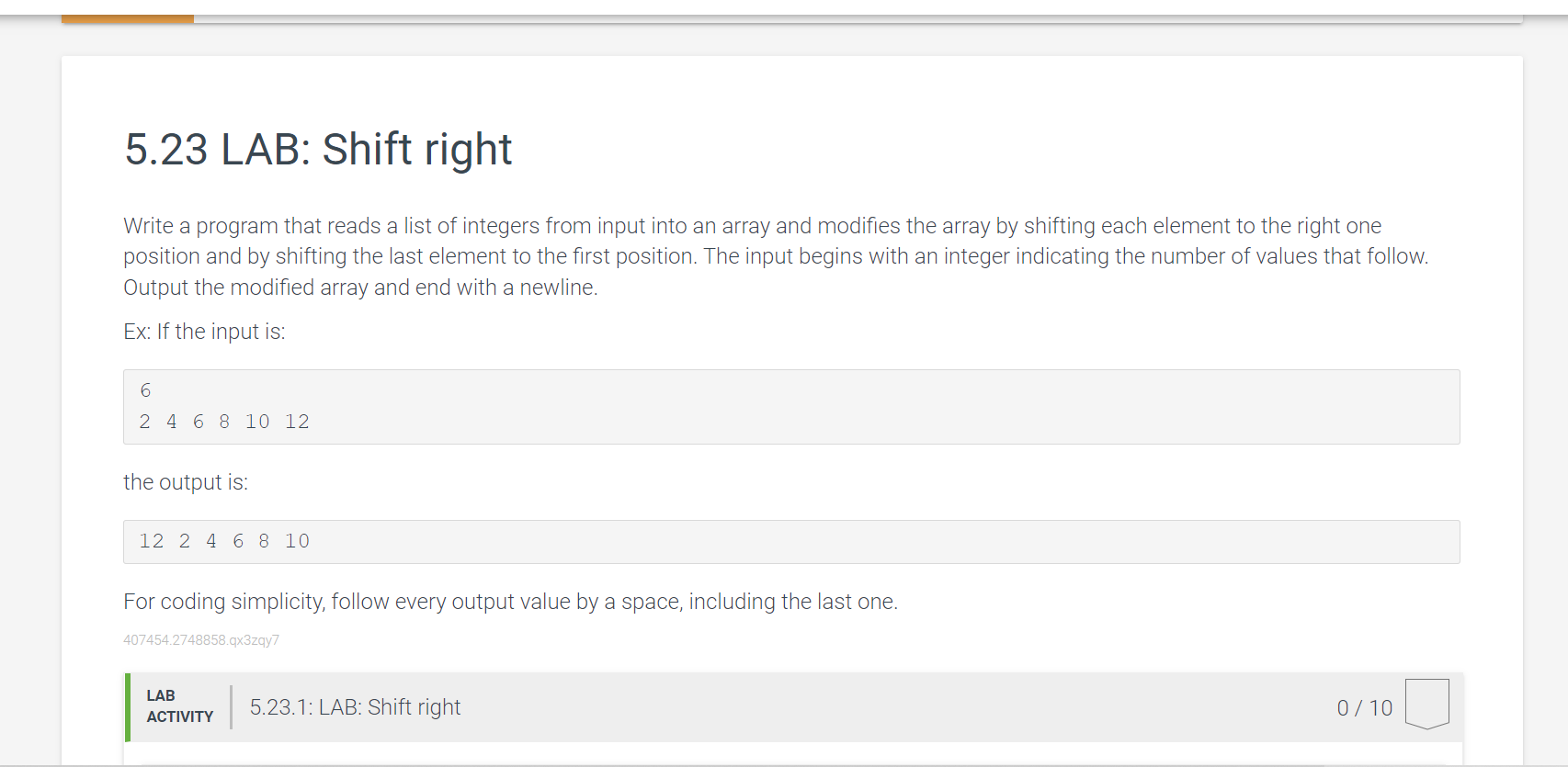Screen dimensions: 1568x767
Task: Click the 5.23 LAB: Shift right heading
Action: click(x=318, y=150)
